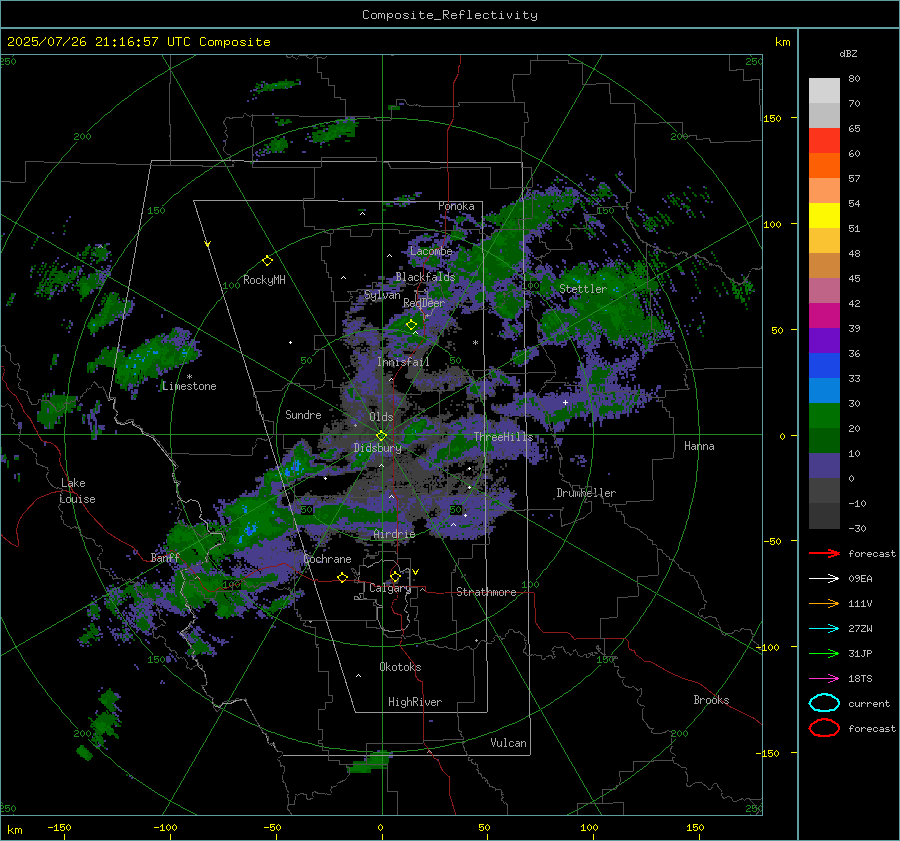Click the RedDeer label
The image size is (900, 841).
click(x=424, y=303)
